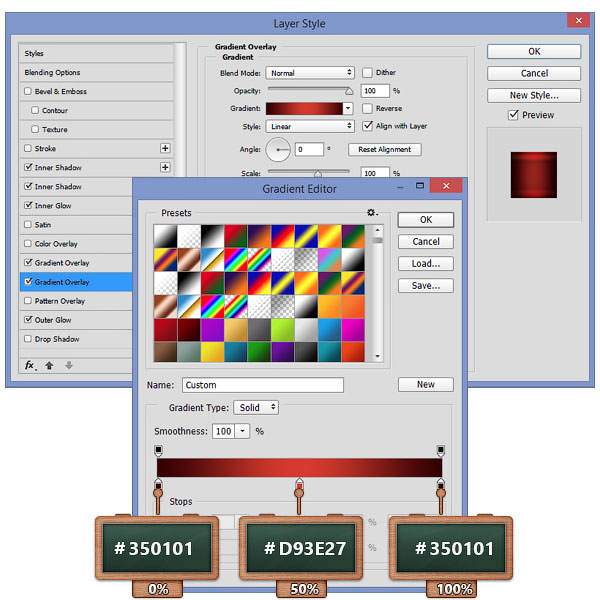
Task: Maximize the Gradient Editor window
Action: tap(420, 186)
